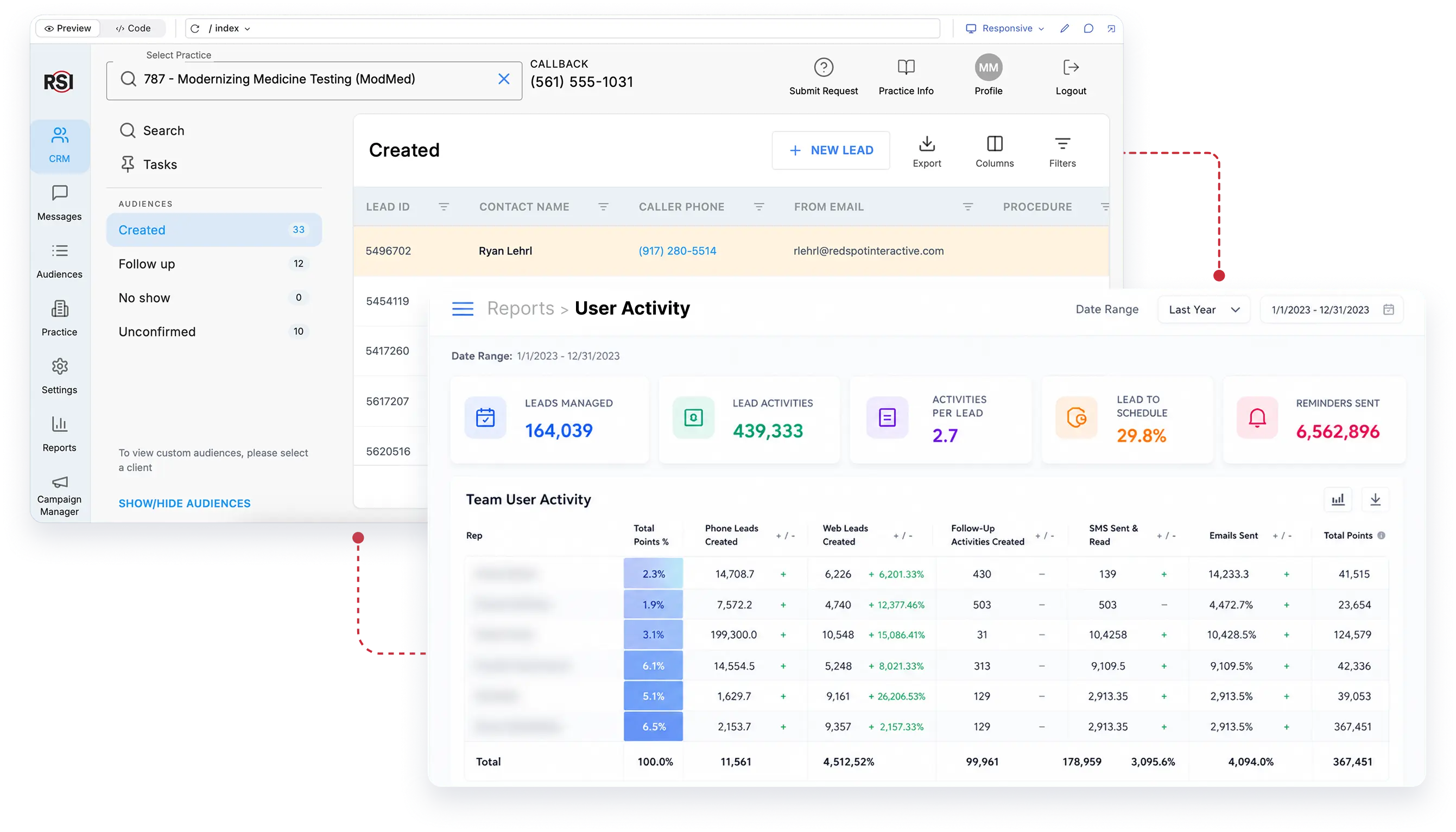Click contact name Ryan Lehrl

pyautogui.click(x=505, y=250)
